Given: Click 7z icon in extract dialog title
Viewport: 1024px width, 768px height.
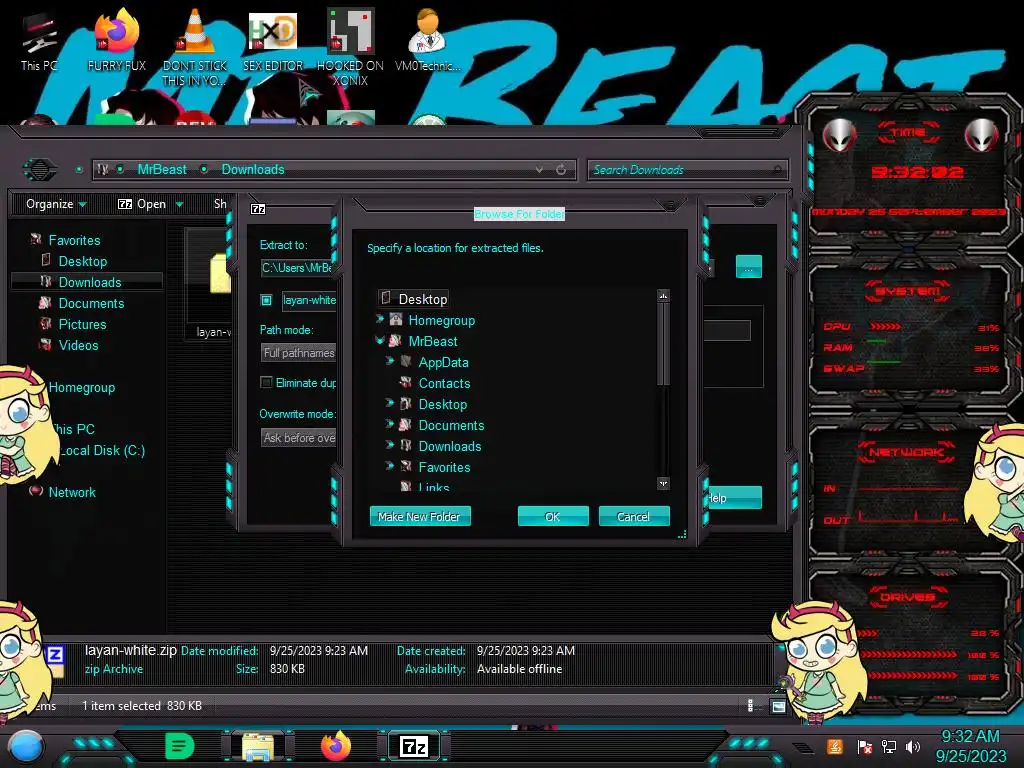Looking at the screenshot, I should point(258,209).
